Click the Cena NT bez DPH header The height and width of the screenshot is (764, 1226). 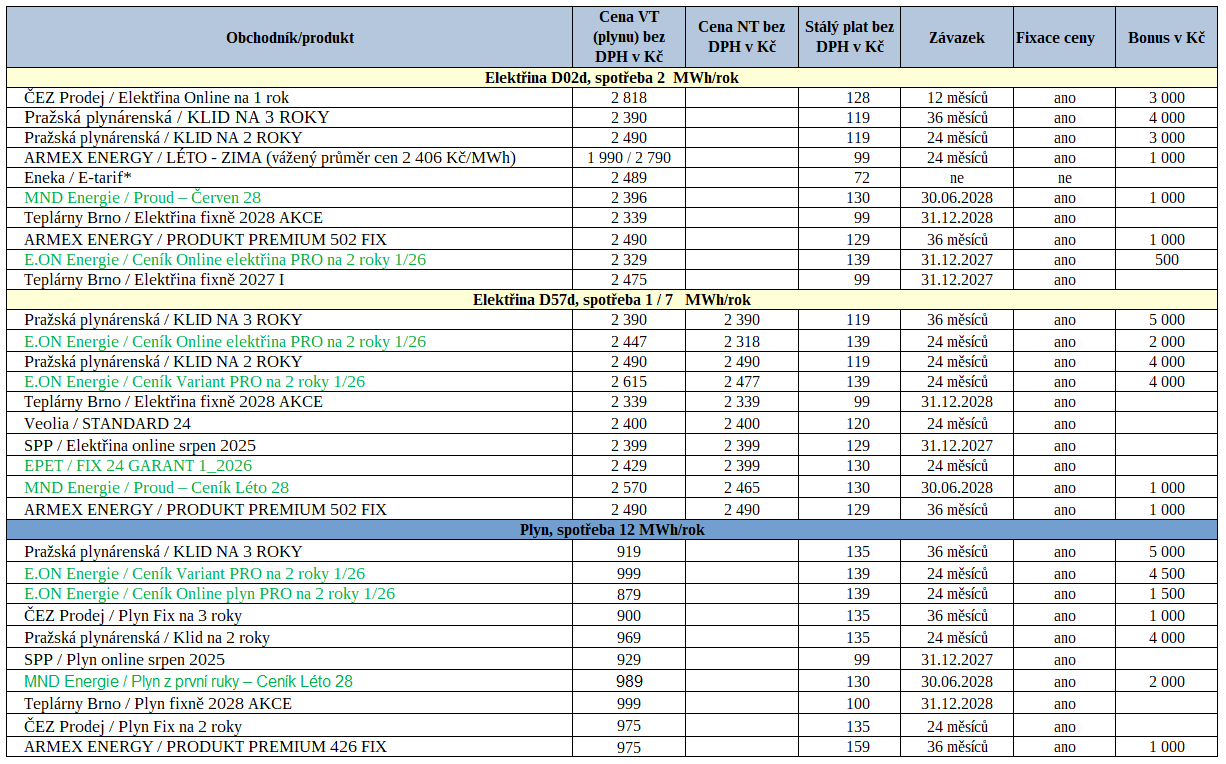[x=741, y=38]
